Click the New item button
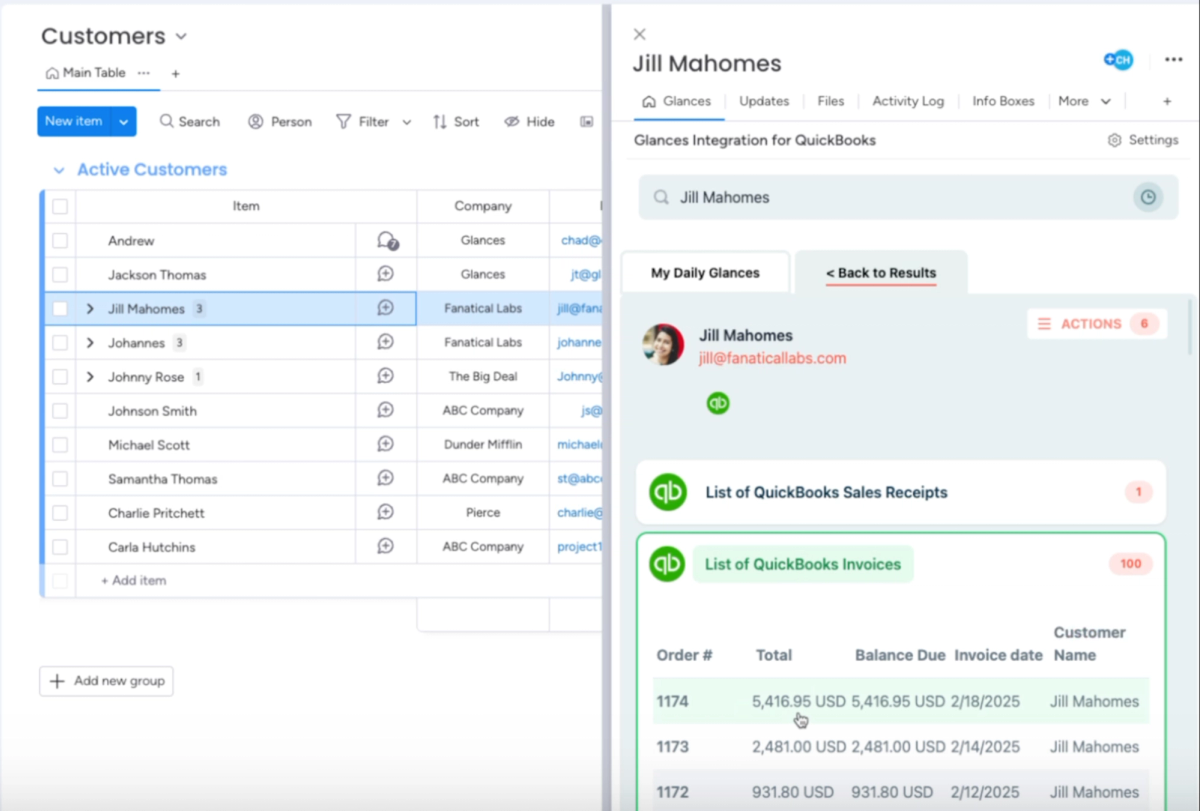The height and width of the screenshot is (811, 1200). point(74,121)
